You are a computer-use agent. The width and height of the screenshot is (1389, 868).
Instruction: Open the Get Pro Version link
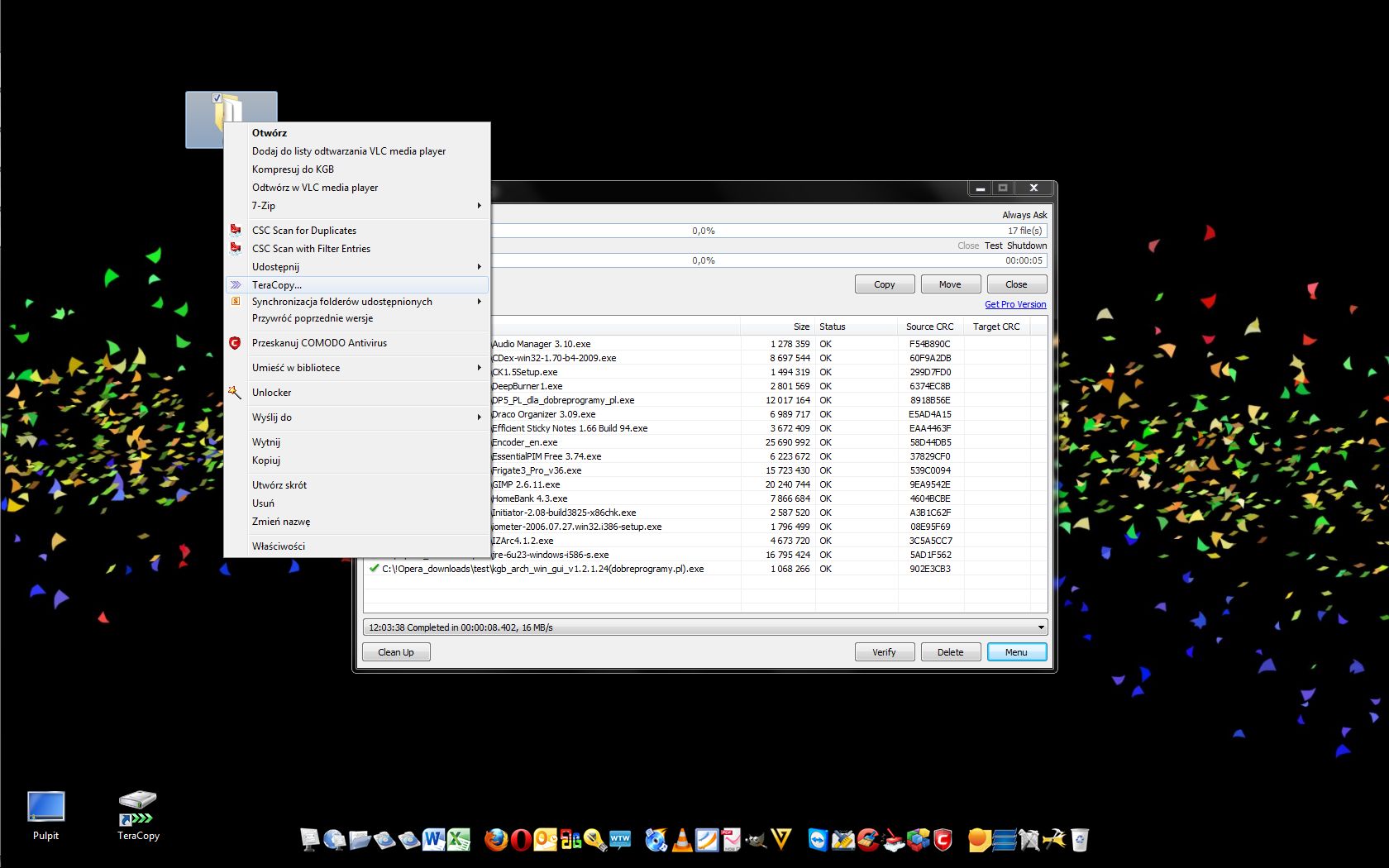click(x=1015, y=304)
